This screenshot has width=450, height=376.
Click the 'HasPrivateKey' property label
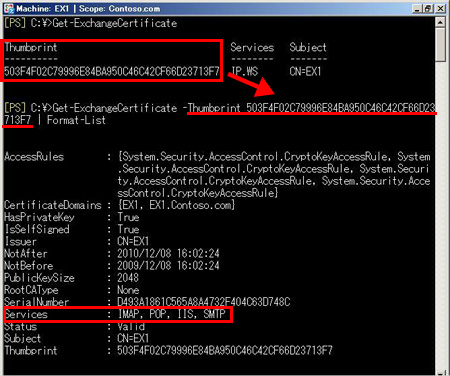pyautogui.click(x=39, y=217)
